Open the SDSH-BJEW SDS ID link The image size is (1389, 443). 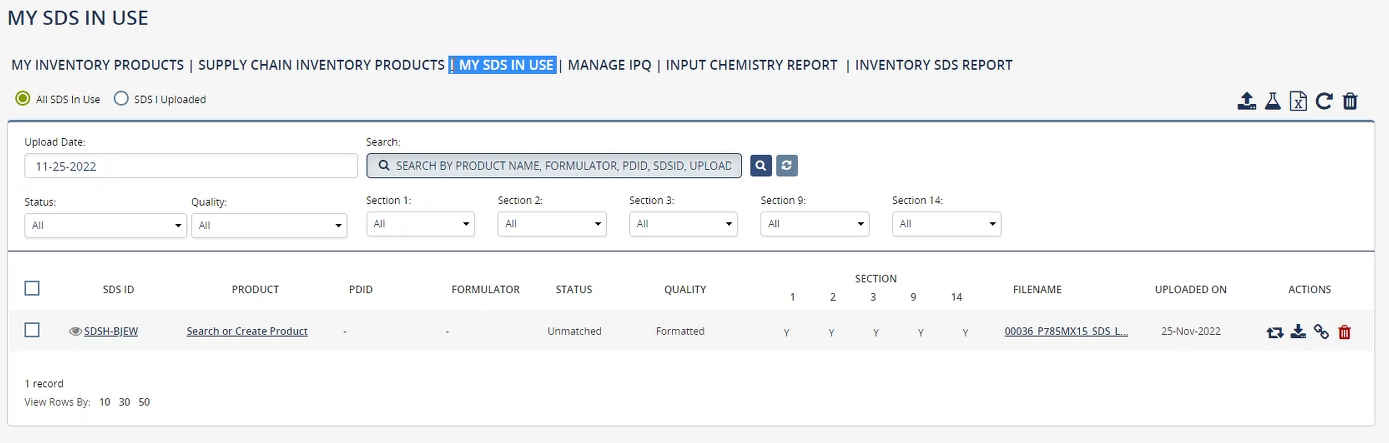tap(111, 331)
